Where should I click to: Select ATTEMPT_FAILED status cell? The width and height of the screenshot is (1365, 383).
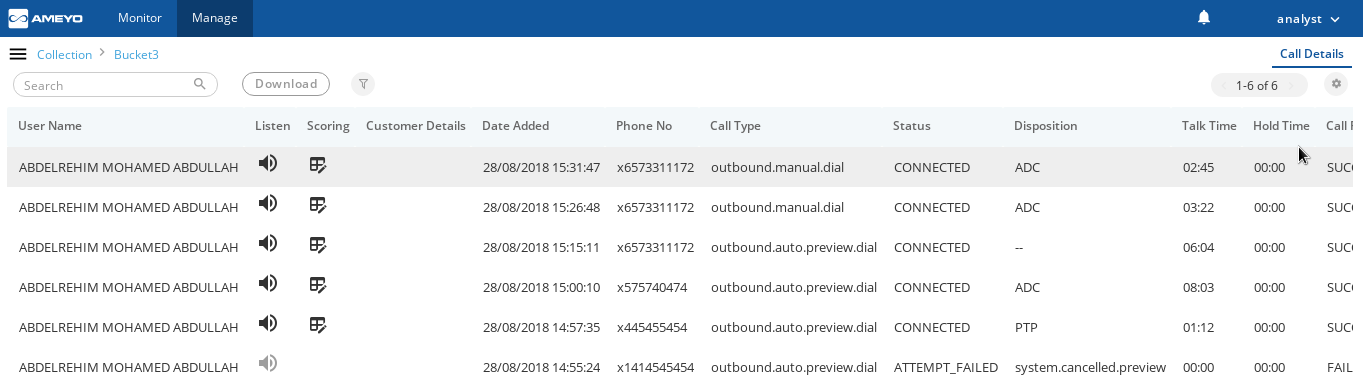tap(946, 367)
